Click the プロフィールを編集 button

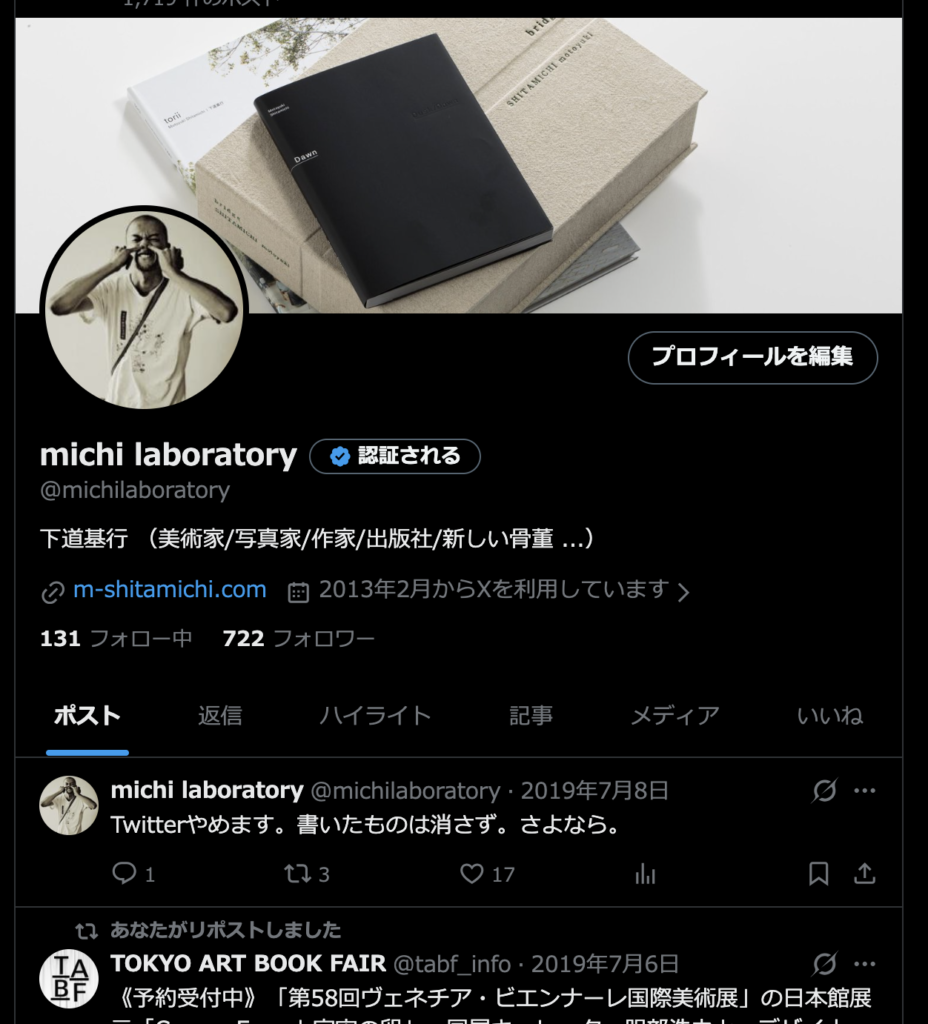tap(752, 357)
